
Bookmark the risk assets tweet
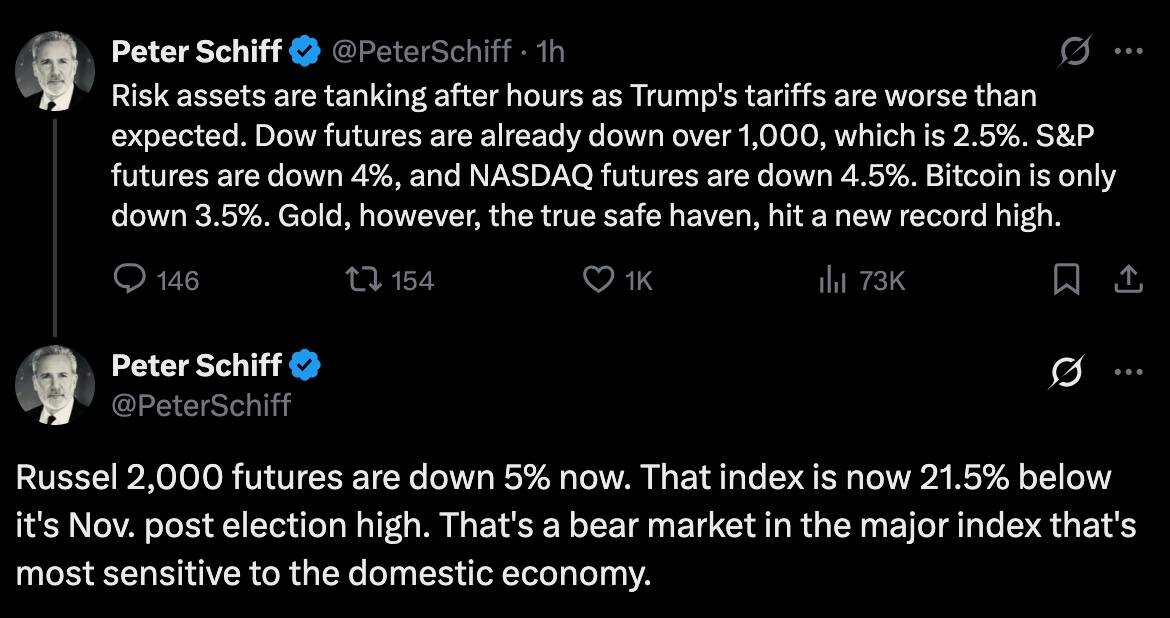point(1067,281)
